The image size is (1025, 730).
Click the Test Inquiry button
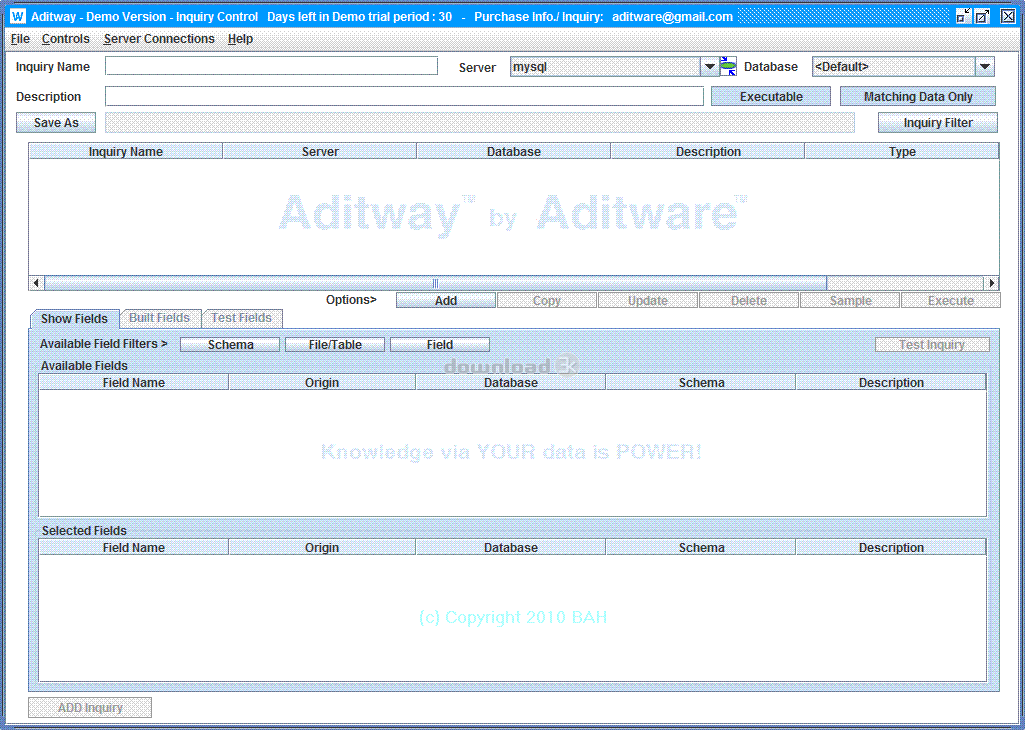click(x=932, y=344)
